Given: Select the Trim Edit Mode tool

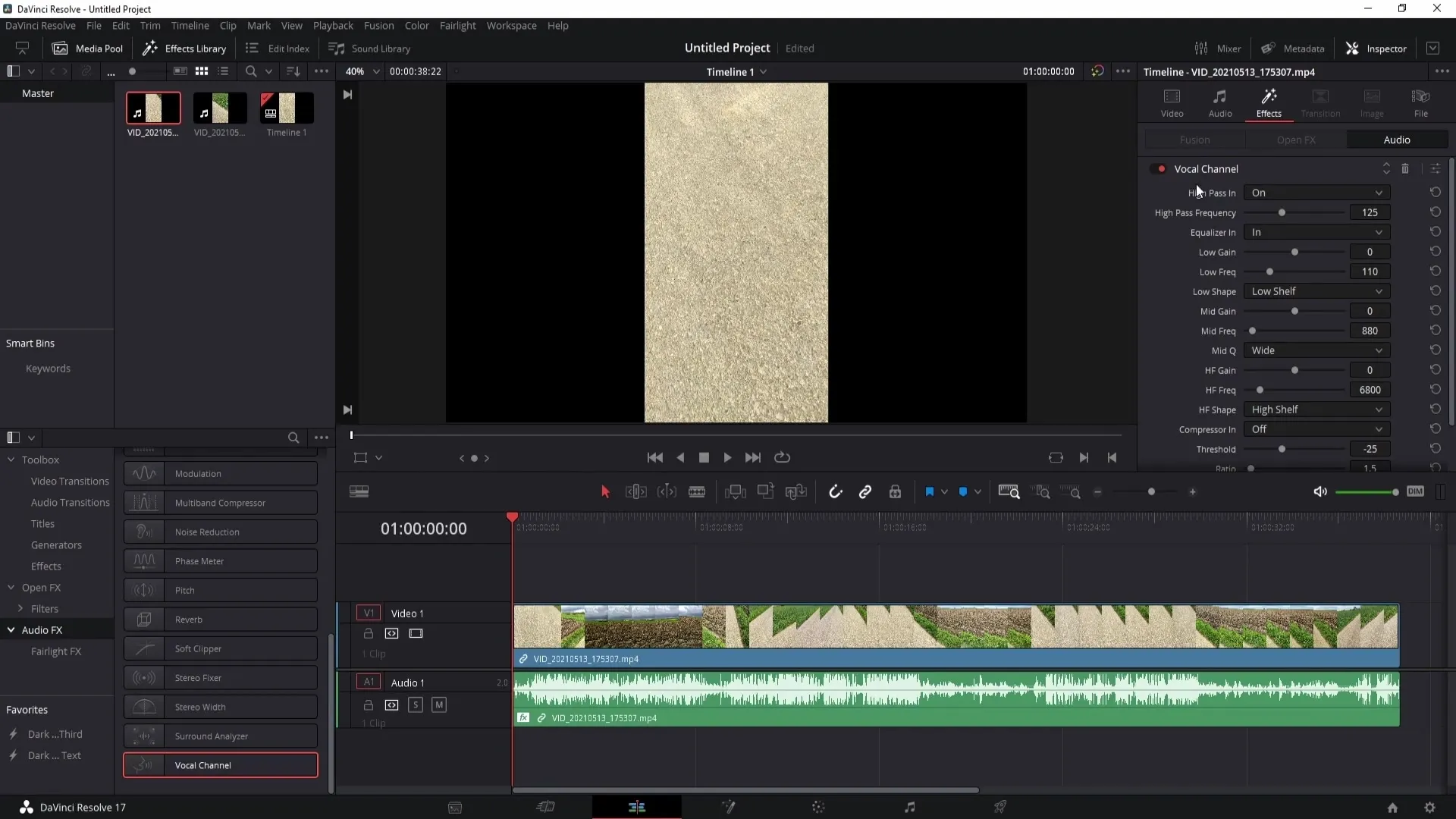Looking at the screenshot, I should (x=635, y=492).
